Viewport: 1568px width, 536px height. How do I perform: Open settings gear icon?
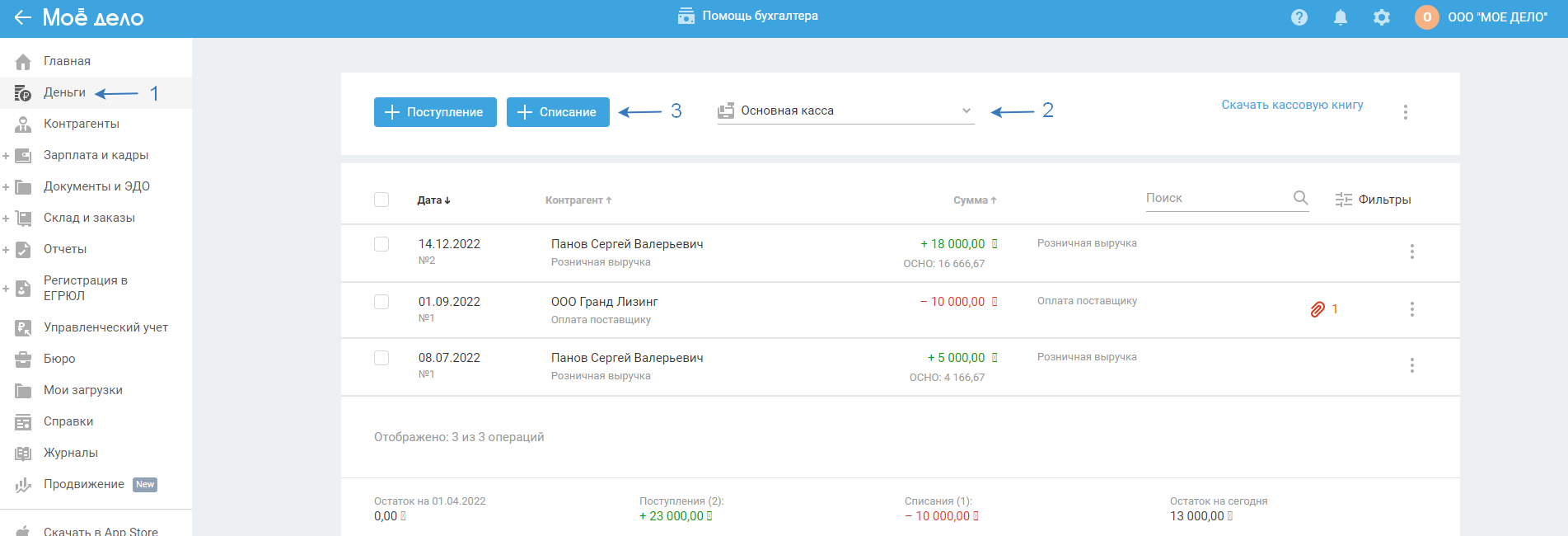click(1382, 17)
